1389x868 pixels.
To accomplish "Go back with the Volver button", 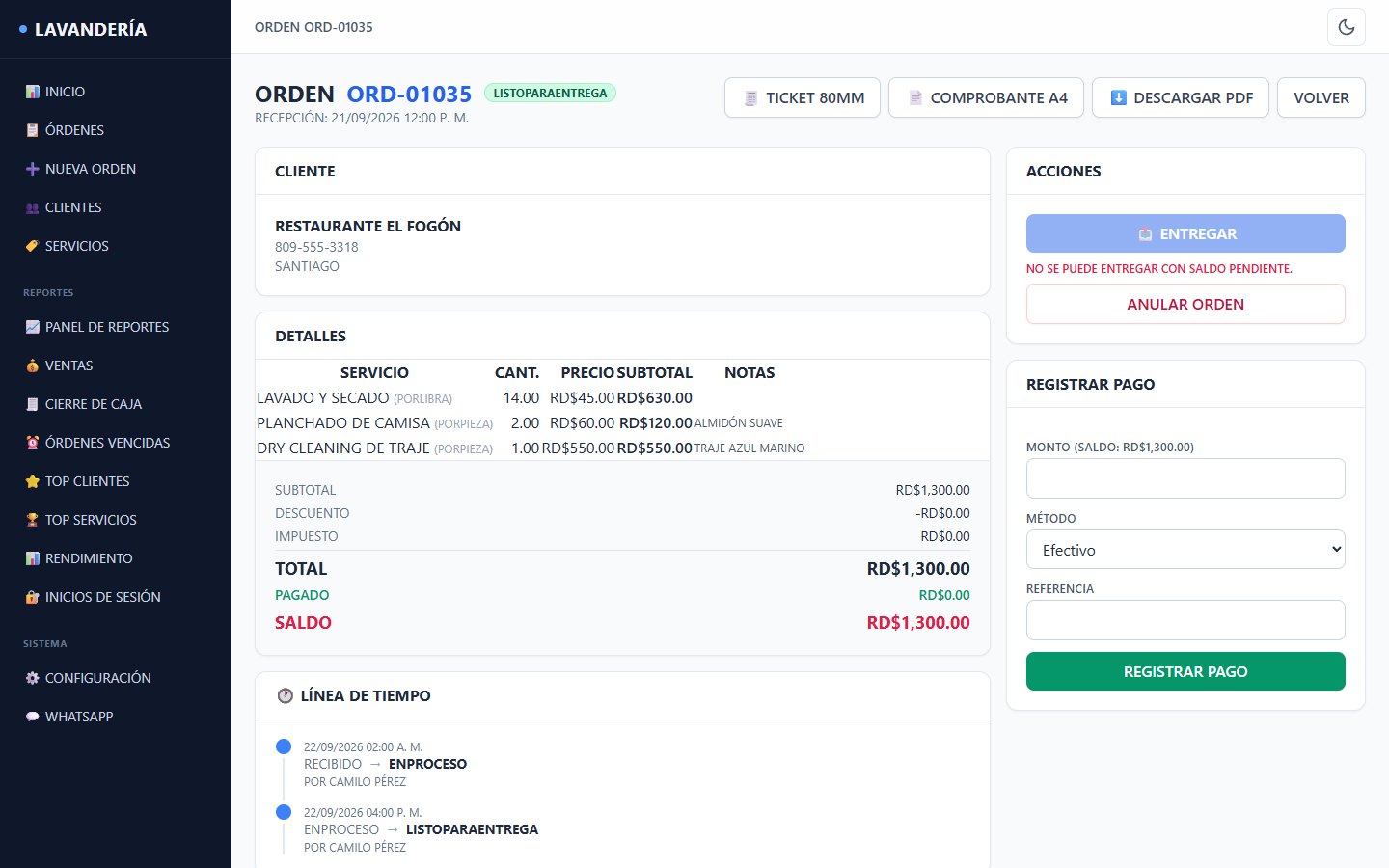I will click(x=1321, y=97).
